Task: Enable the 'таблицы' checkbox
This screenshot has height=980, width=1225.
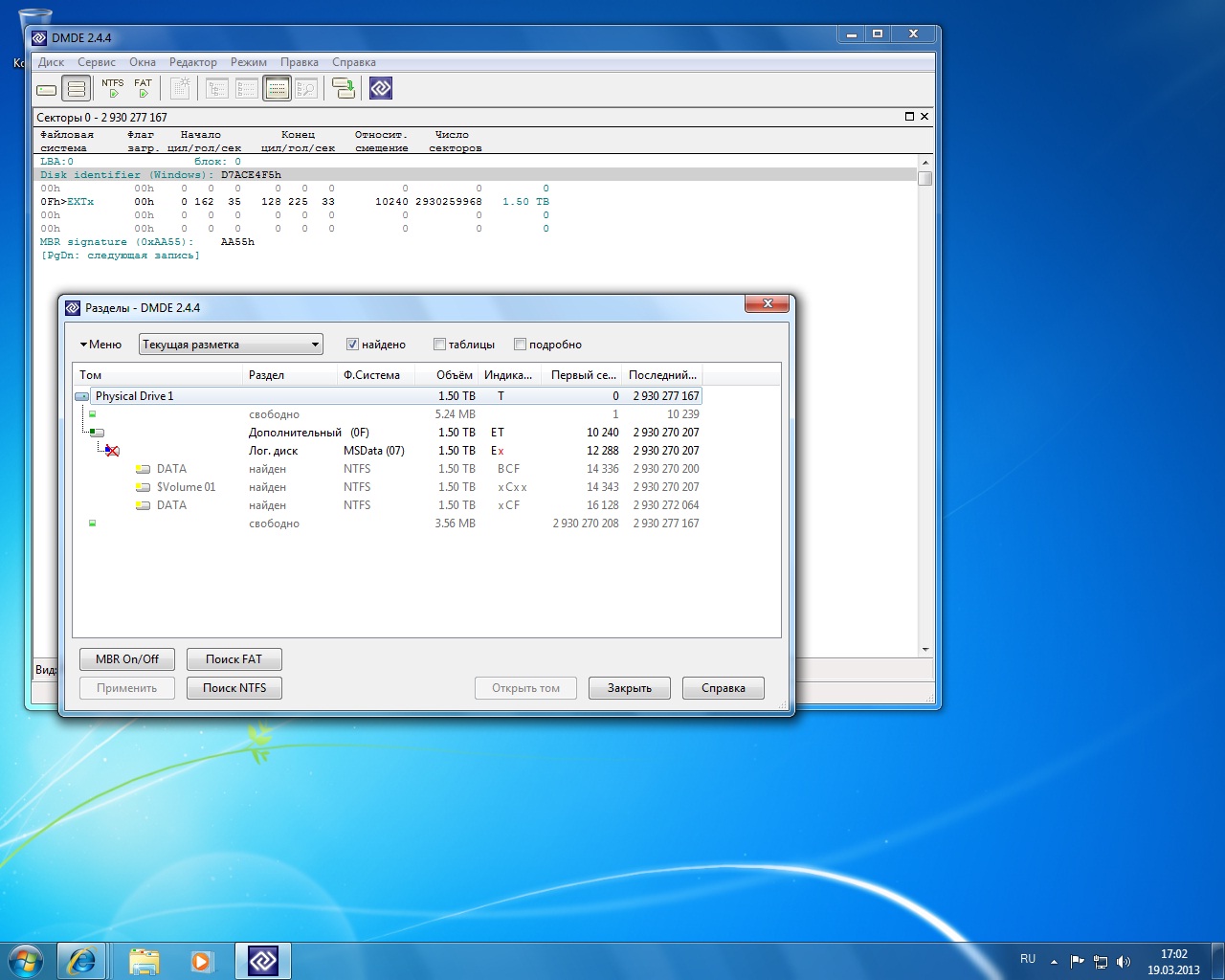Action: pyautogui.click(x=439, y=345)
